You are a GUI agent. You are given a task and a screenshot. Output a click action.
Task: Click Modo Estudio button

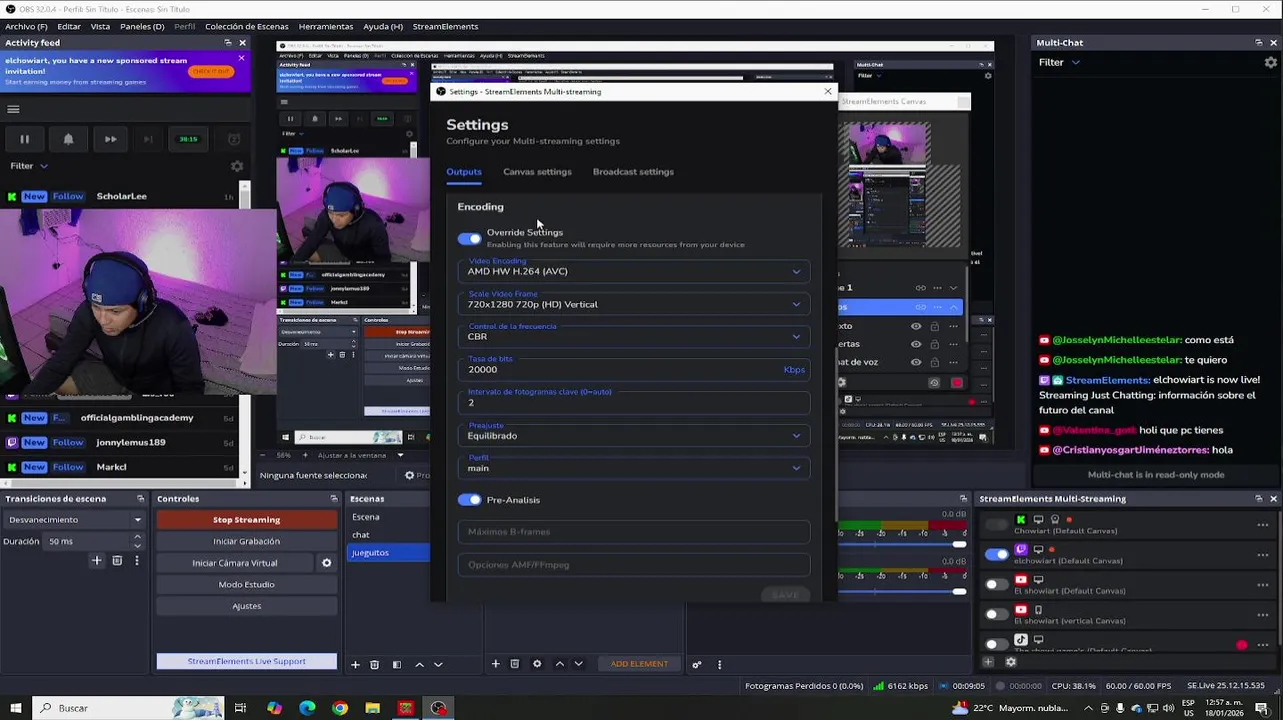tap(247, 584)
